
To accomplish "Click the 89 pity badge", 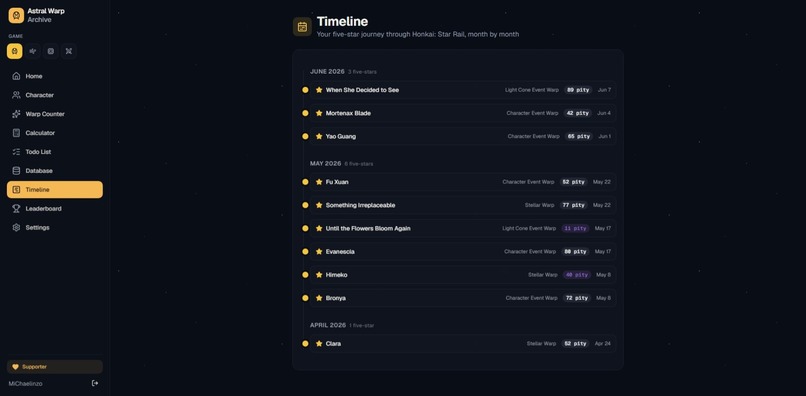I will coord(578,90).
